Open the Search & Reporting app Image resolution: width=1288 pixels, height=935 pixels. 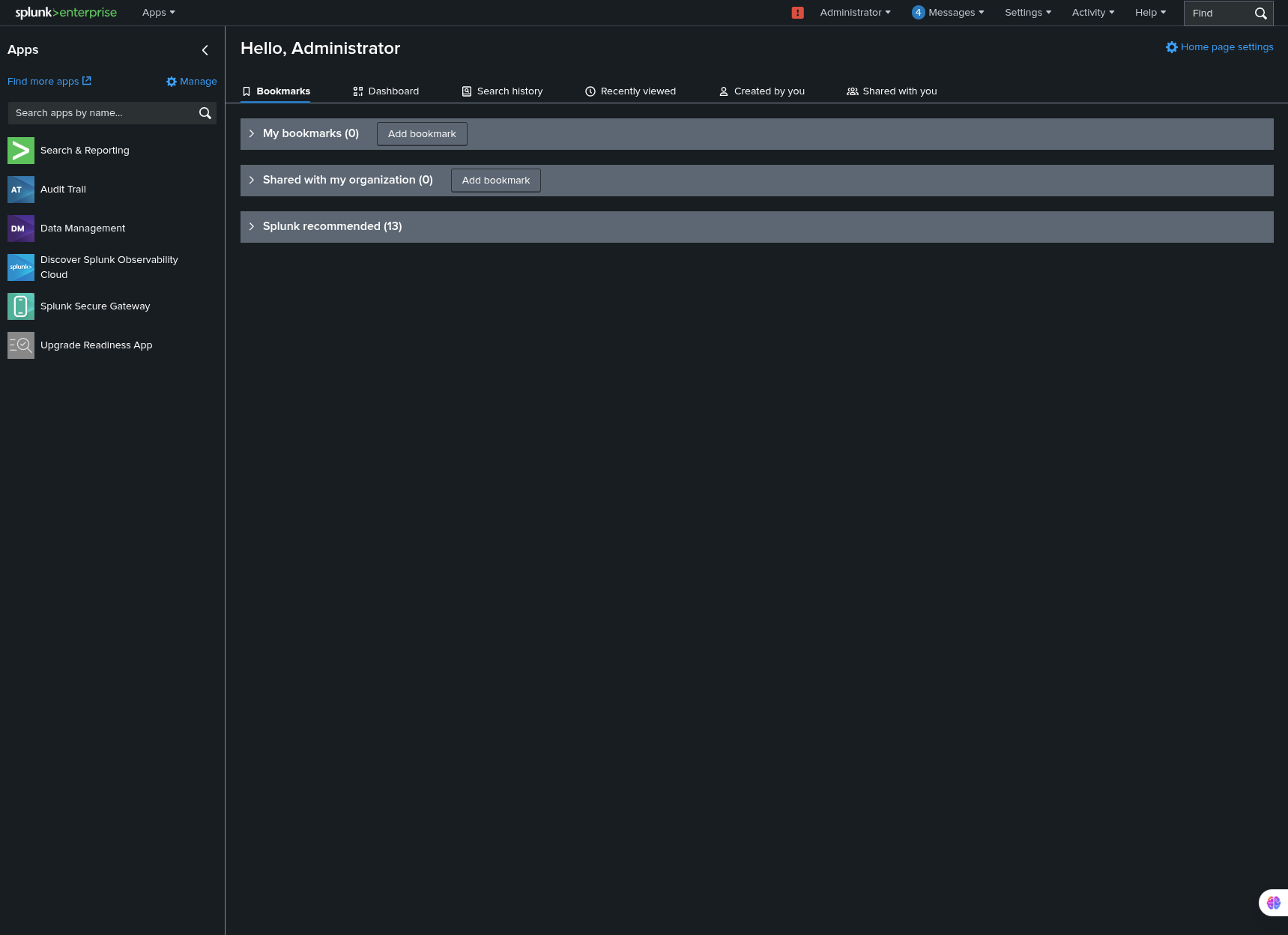(x=84, y=150)
